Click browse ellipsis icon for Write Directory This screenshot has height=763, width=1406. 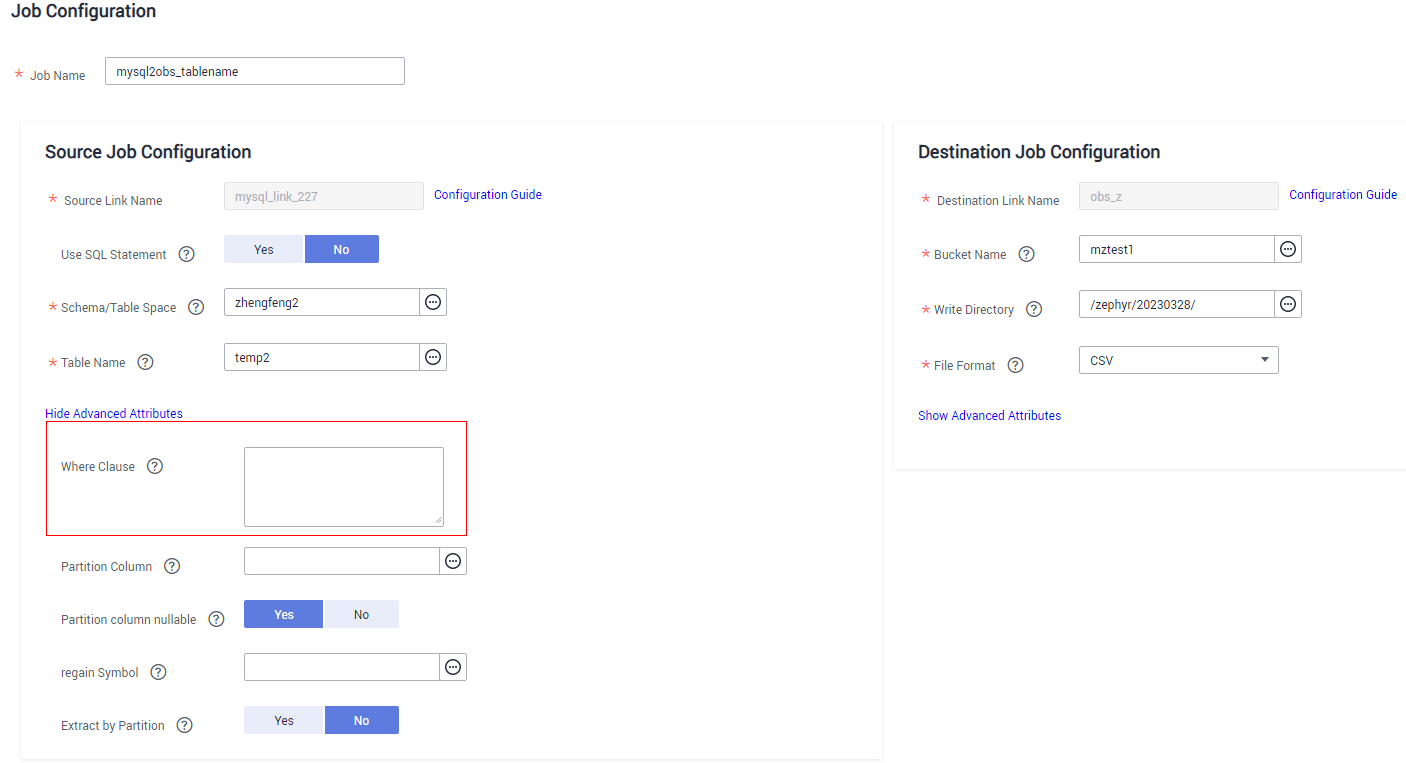1288,304
